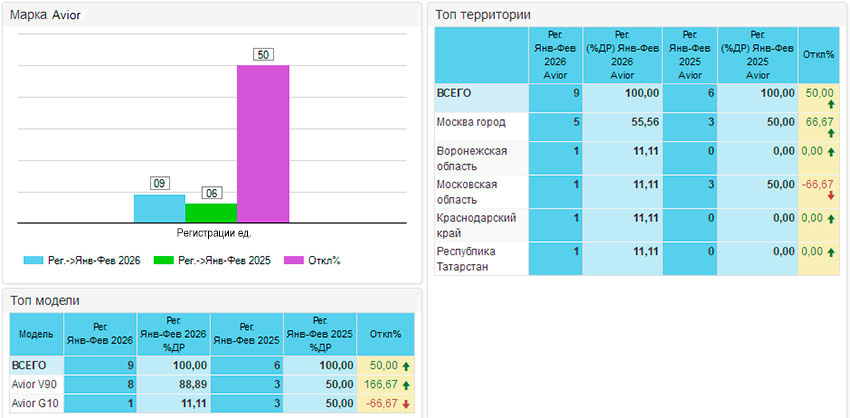Image resolution: width=850 pixels, height=418 pixels.
Task: Click the green arrow in Республика Татарстан row
Action: tap(833, 252)
